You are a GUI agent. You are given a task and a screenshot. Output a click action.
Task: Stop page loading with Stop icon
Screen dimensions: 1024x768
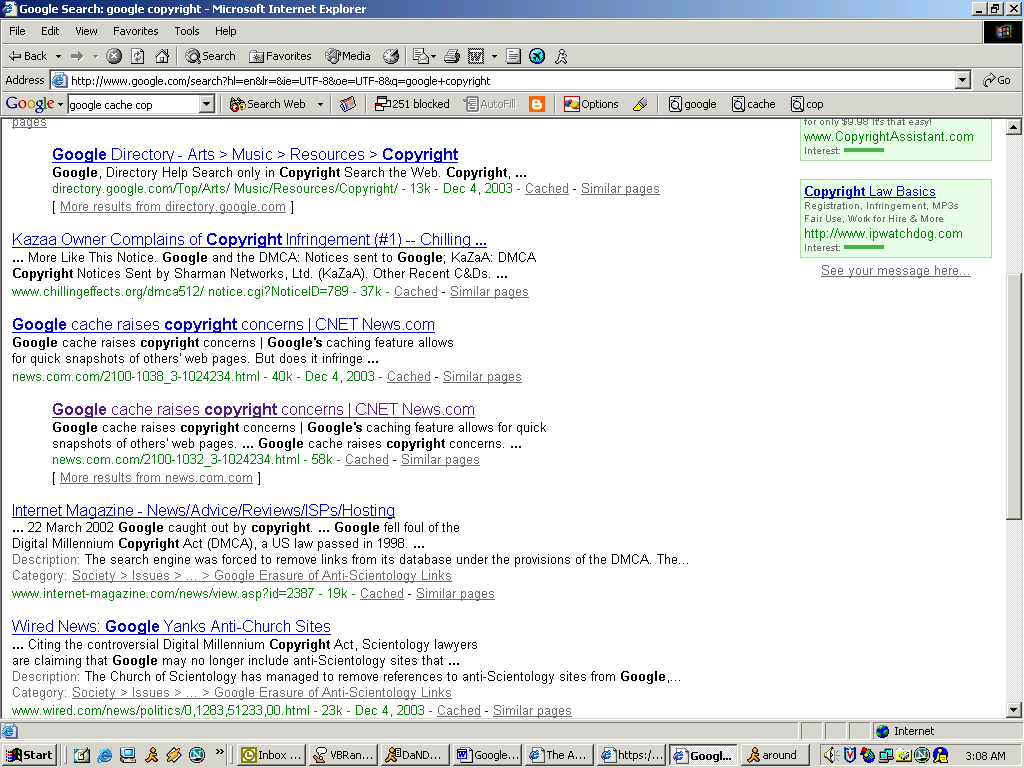point(114,56)
